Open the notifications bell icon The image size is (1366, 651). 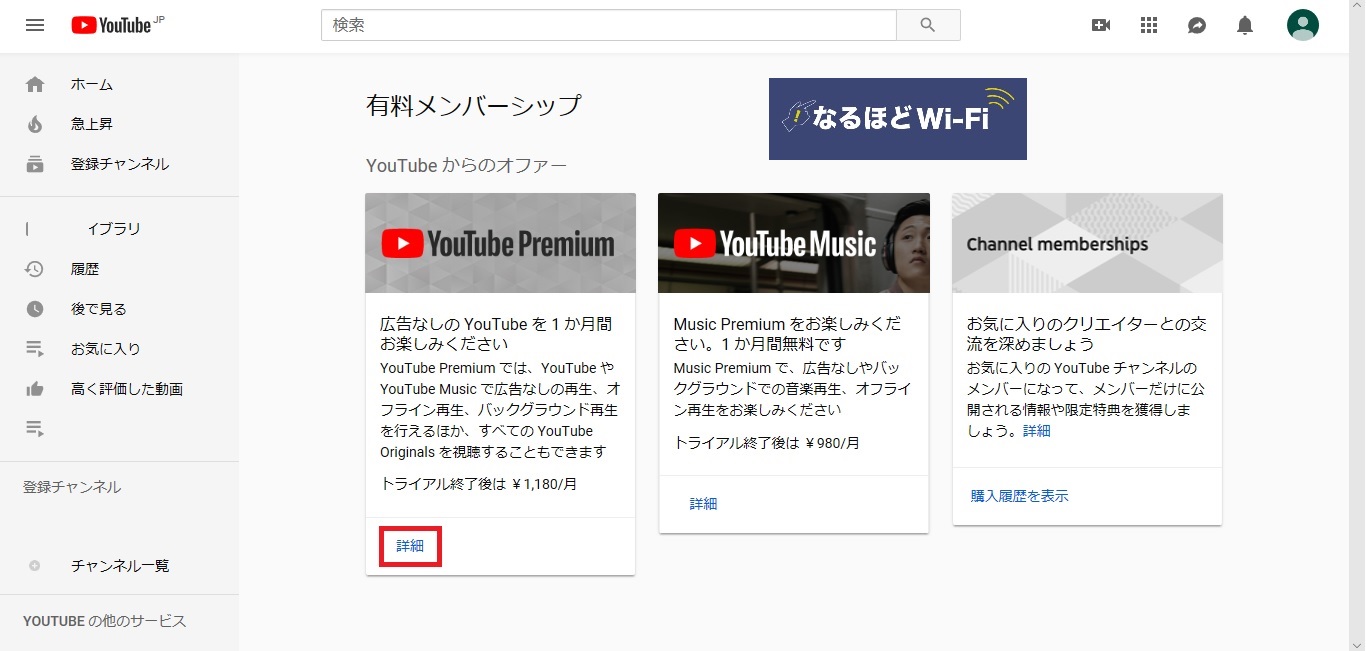coord(1244,25)
